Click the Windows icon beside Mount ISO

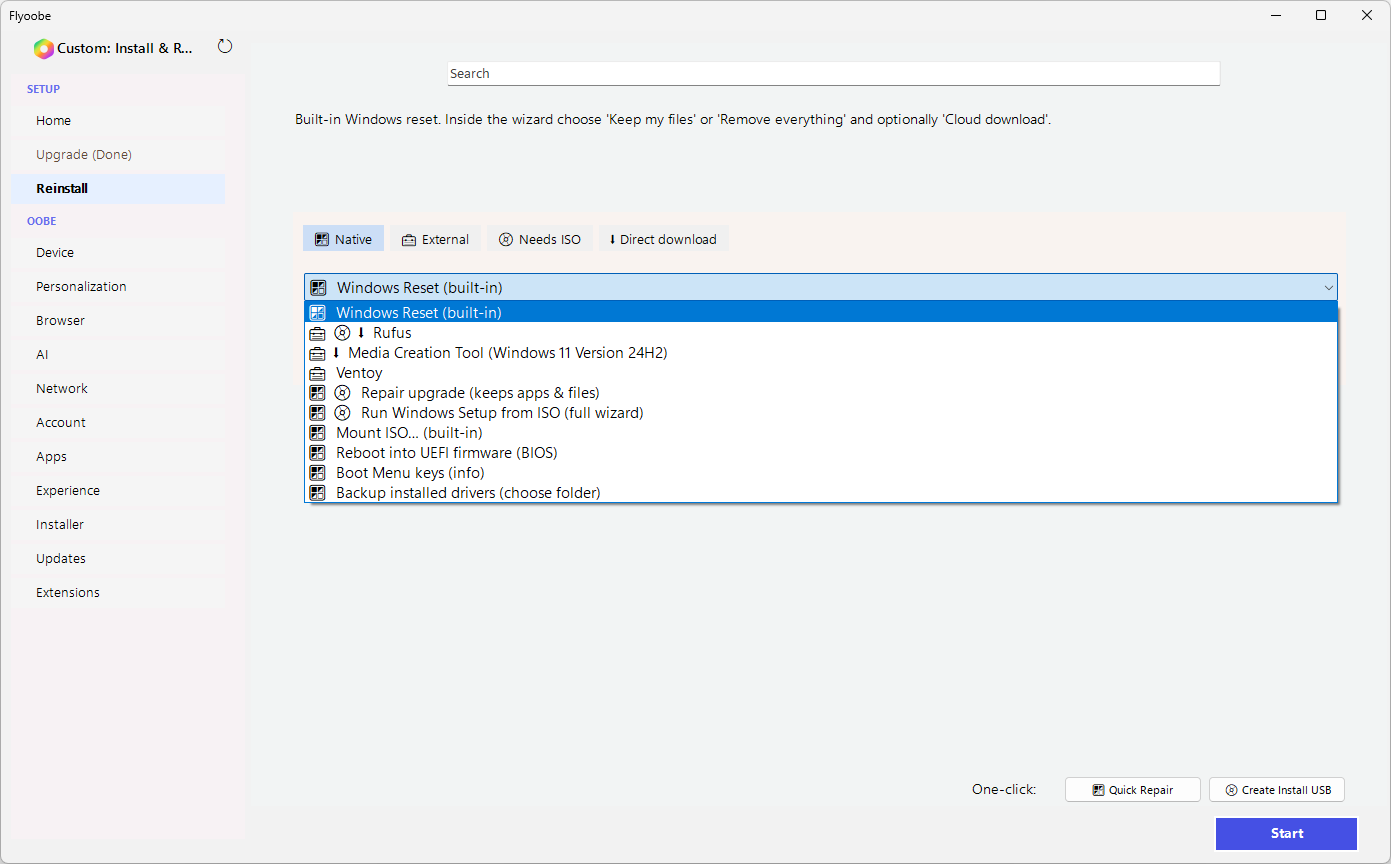(x=317, y=433)
